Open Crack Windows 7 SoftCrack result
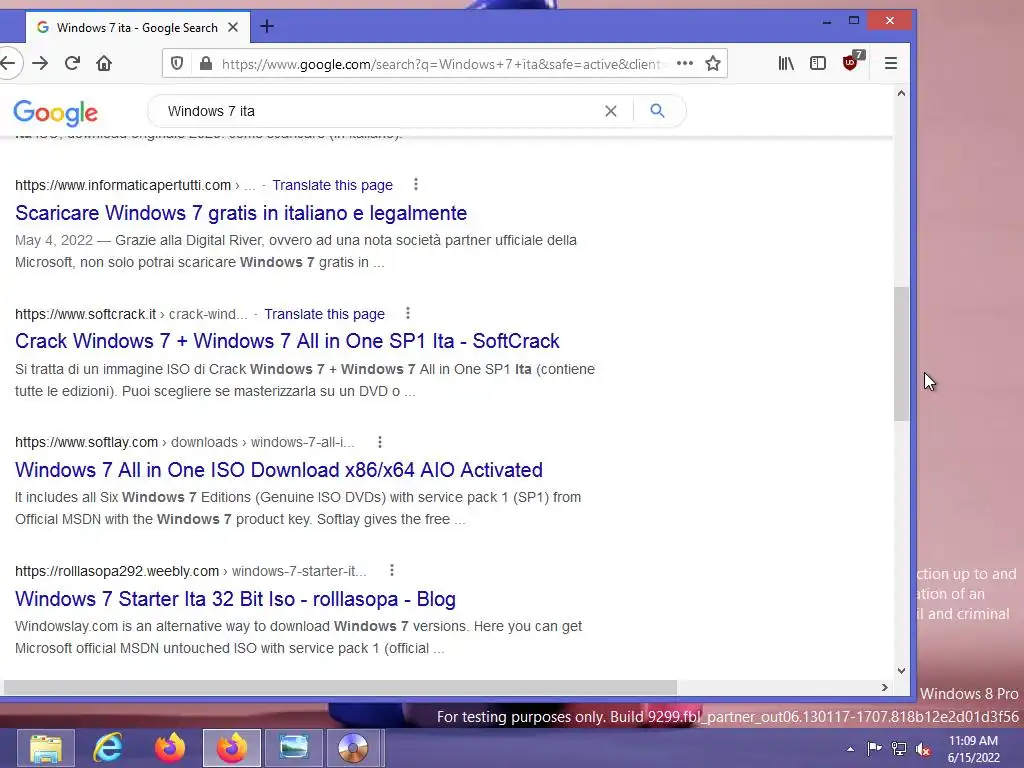The height and width of the screenshot is (768, 1024). pos(287,341)
